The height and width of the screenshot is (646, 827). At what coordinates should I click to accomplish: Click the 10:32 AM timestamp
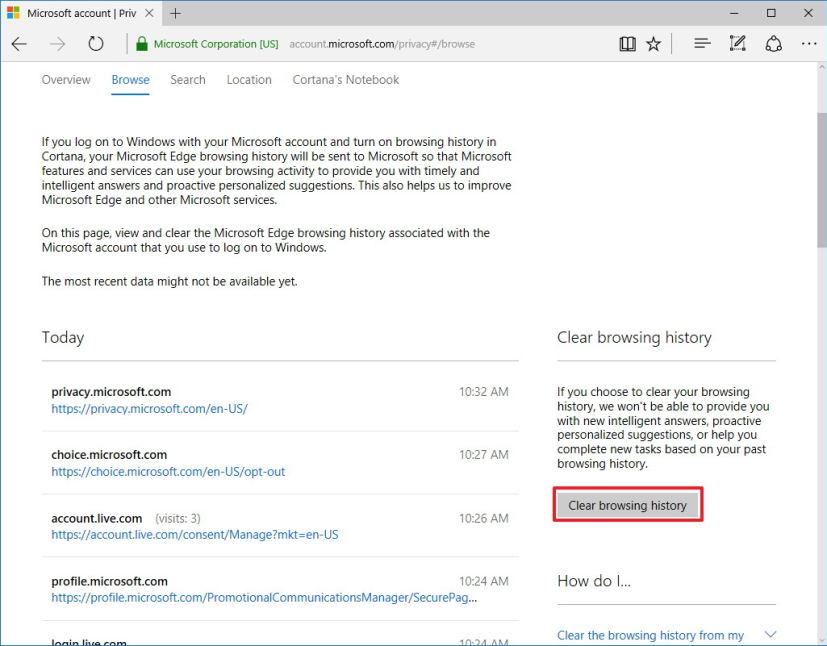[484, 392]
